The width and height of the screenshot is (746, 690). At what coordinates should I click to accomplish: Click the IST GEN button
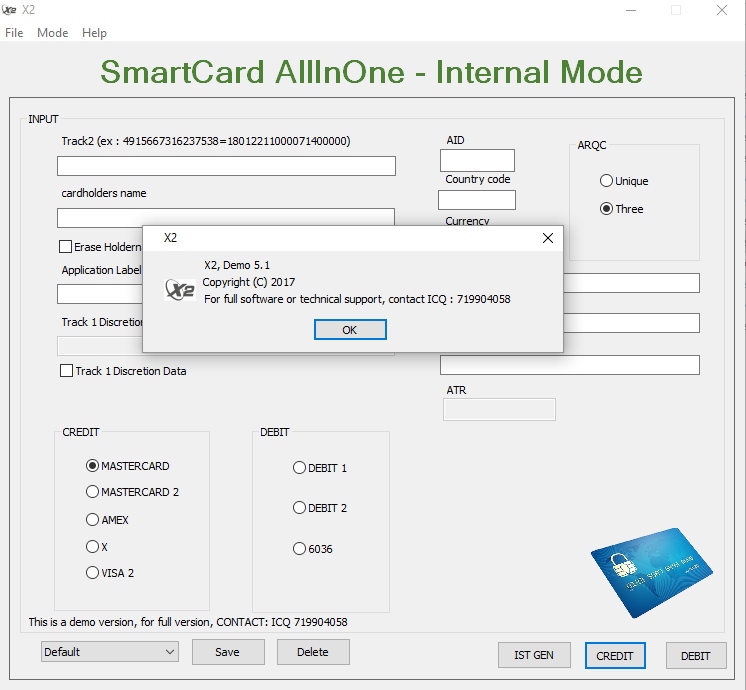coord(534,655)
